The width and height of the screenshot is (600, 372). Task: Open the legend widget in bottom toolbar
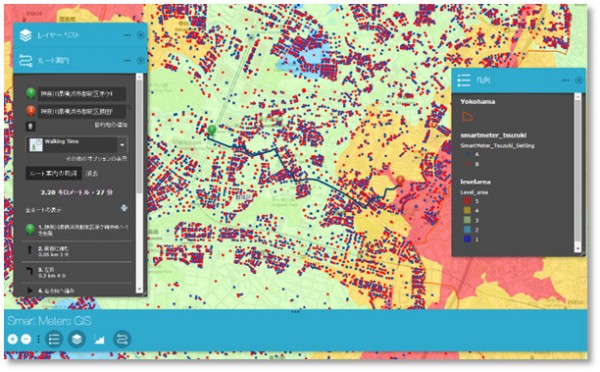coord(54,339)
